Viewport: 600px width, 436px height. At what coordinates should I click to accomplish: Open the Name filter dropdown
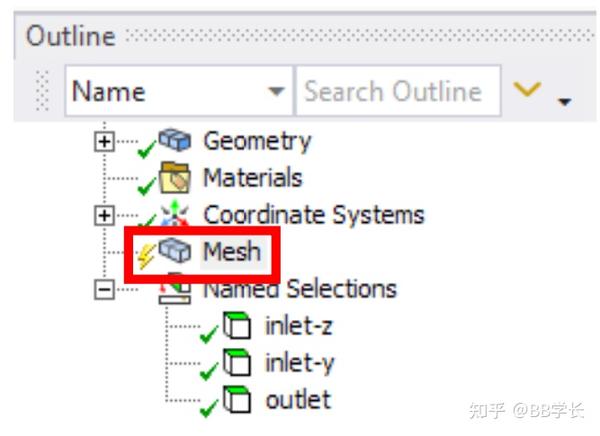point(276,92)
